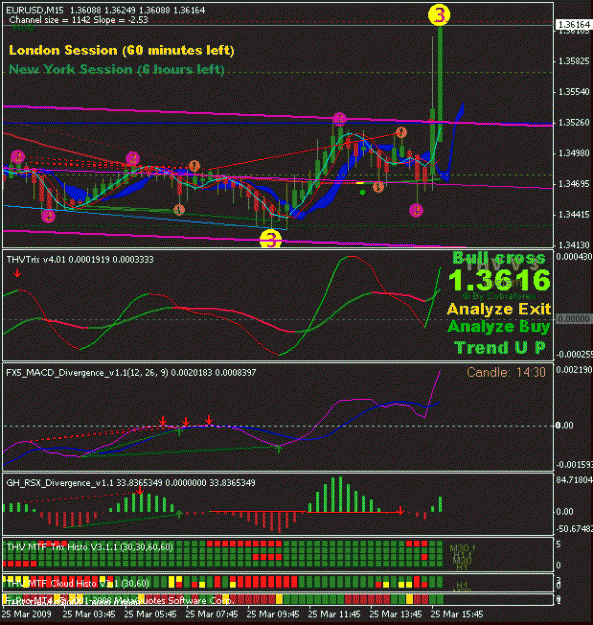Click the 1.34980 price scale value
Viewport: 593px width, 625px height.
pos(573,153)
